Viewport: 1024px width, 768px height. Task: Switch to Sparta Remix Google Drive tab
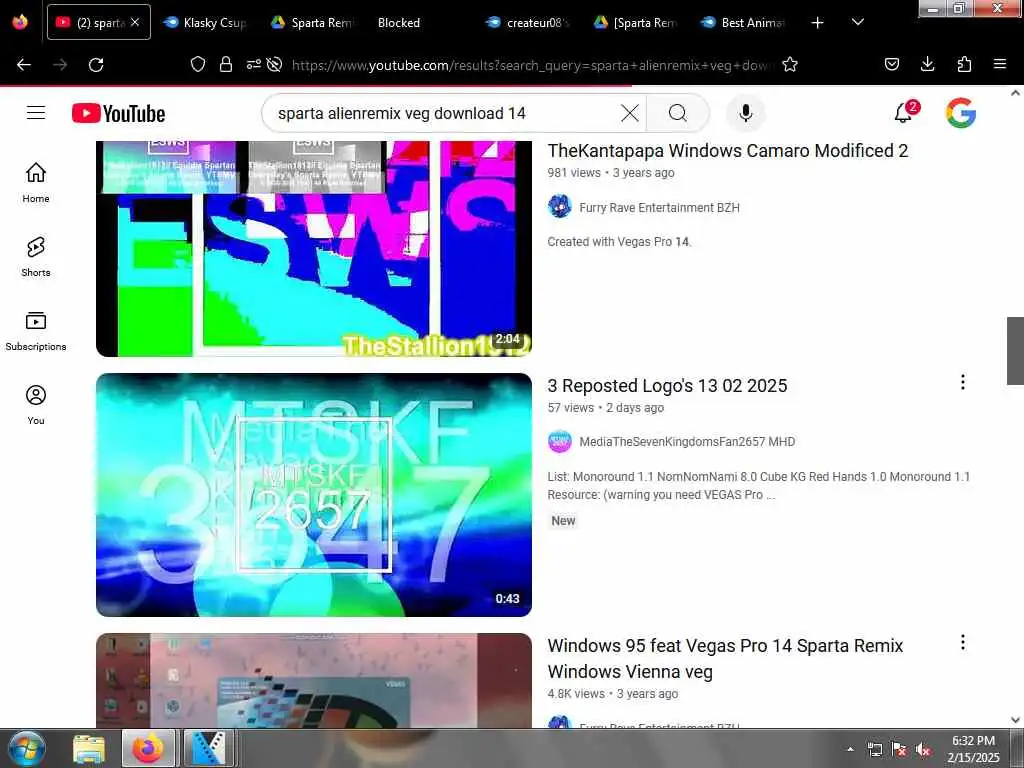[312, 23]
